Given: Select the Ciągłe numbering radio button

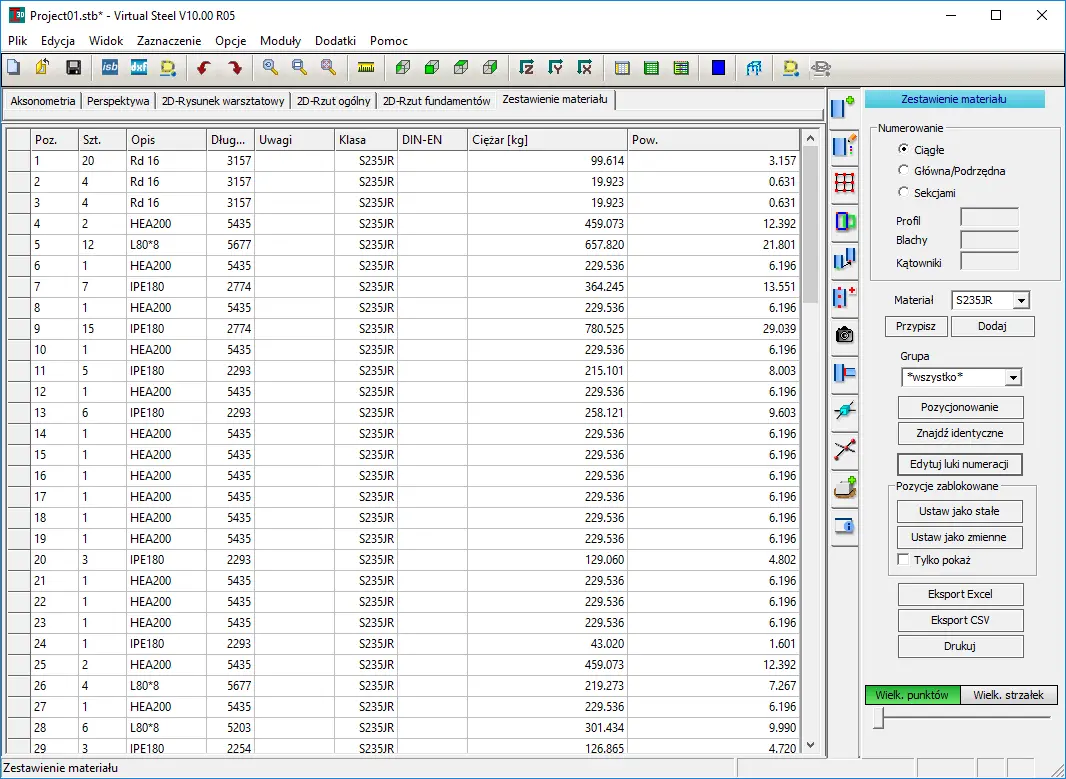Looking at the screenshot, I should tap(904, 150).
